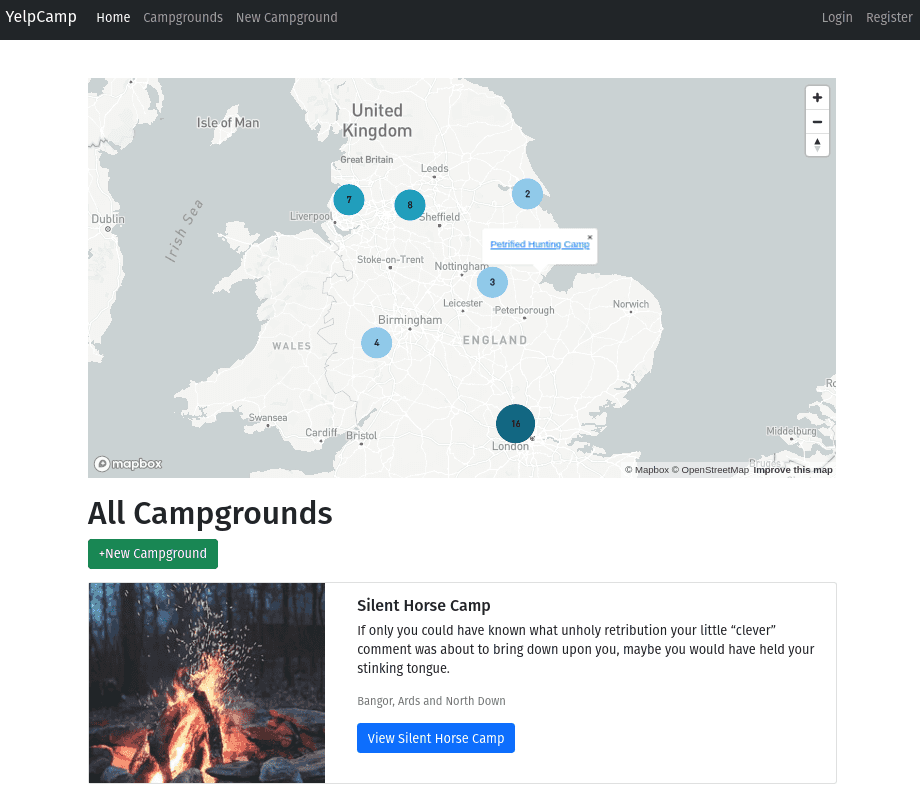This screenshot has height=793, width=920.
Task: Click the Leicester label on the map
Action: tap(463, 303)
